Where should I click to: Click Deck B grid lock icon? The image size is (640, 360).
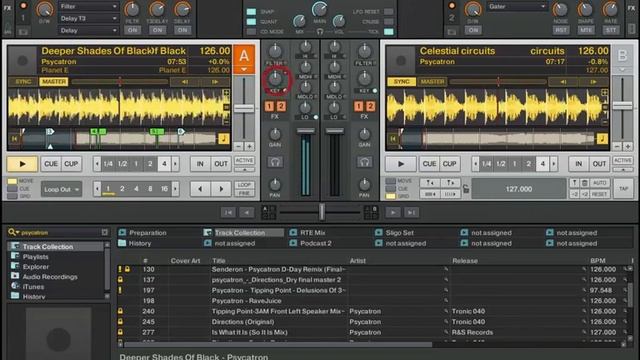[466, 189]
